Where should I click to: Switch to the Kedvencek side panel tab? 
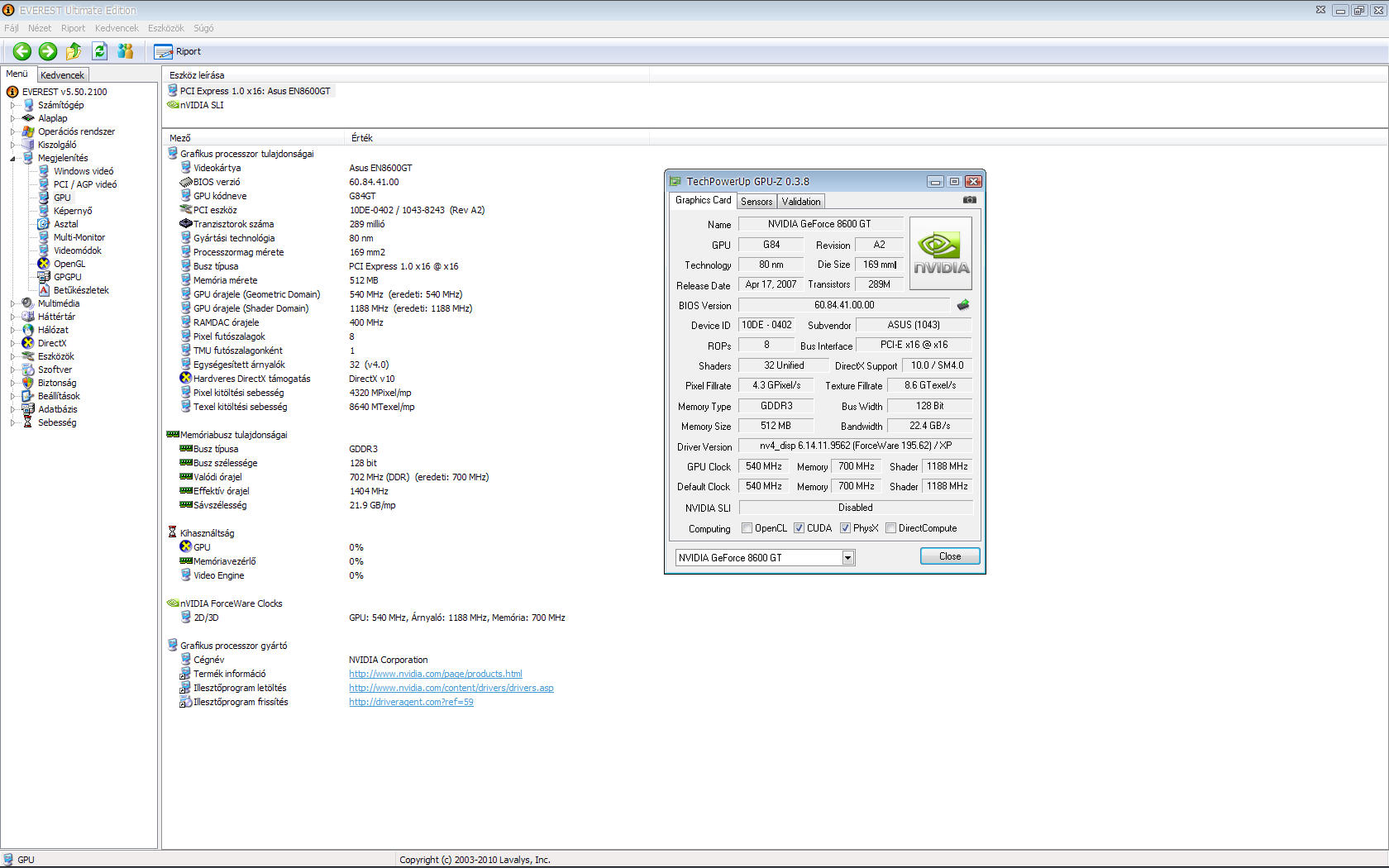click(x=63, y=75)
